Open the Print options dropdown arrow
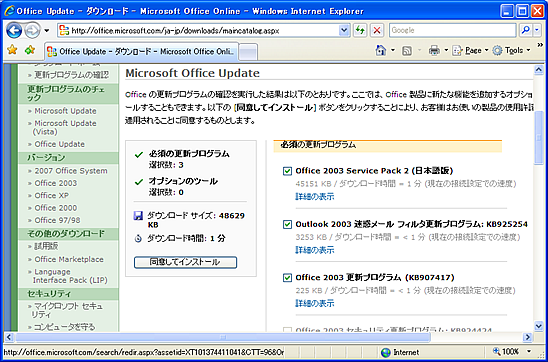This screenshot has height=362, width=548. pos(446,51)
